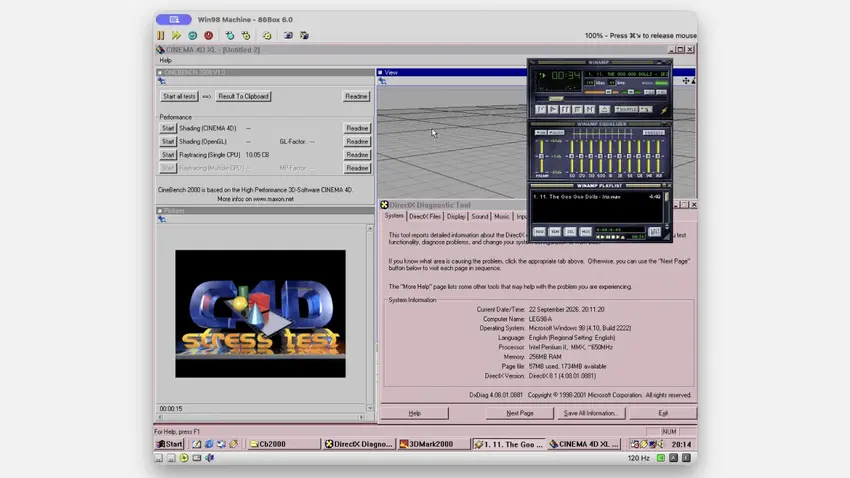Click Winamp balance slider
850x478 pixels.
pos(632,92)
